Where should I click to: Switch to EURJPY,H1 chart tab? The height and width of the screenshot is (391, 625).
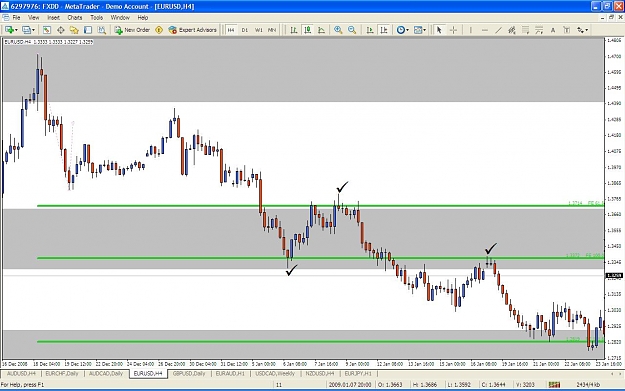(x=358, y=373)
